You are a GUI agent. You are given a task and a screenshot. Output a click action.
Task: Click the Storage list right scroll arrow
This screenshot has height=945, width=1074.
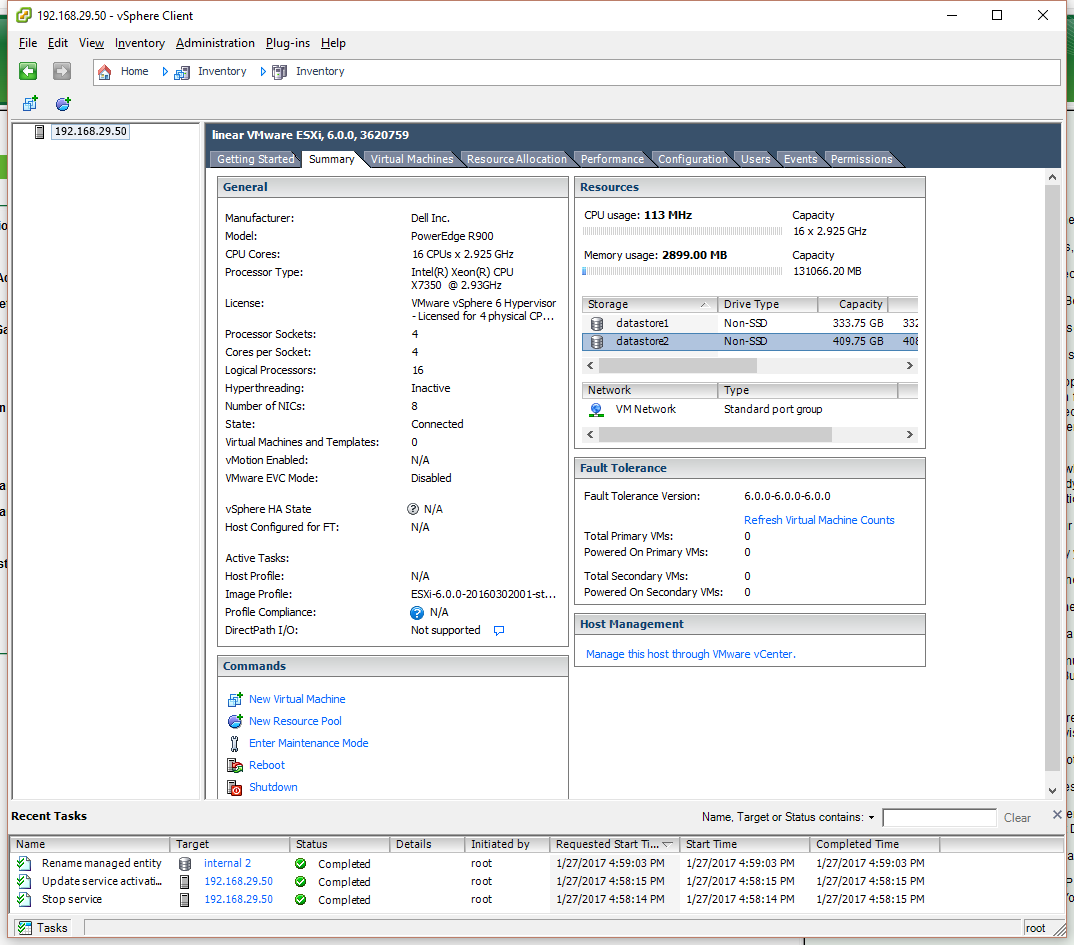tap(910, 366)
